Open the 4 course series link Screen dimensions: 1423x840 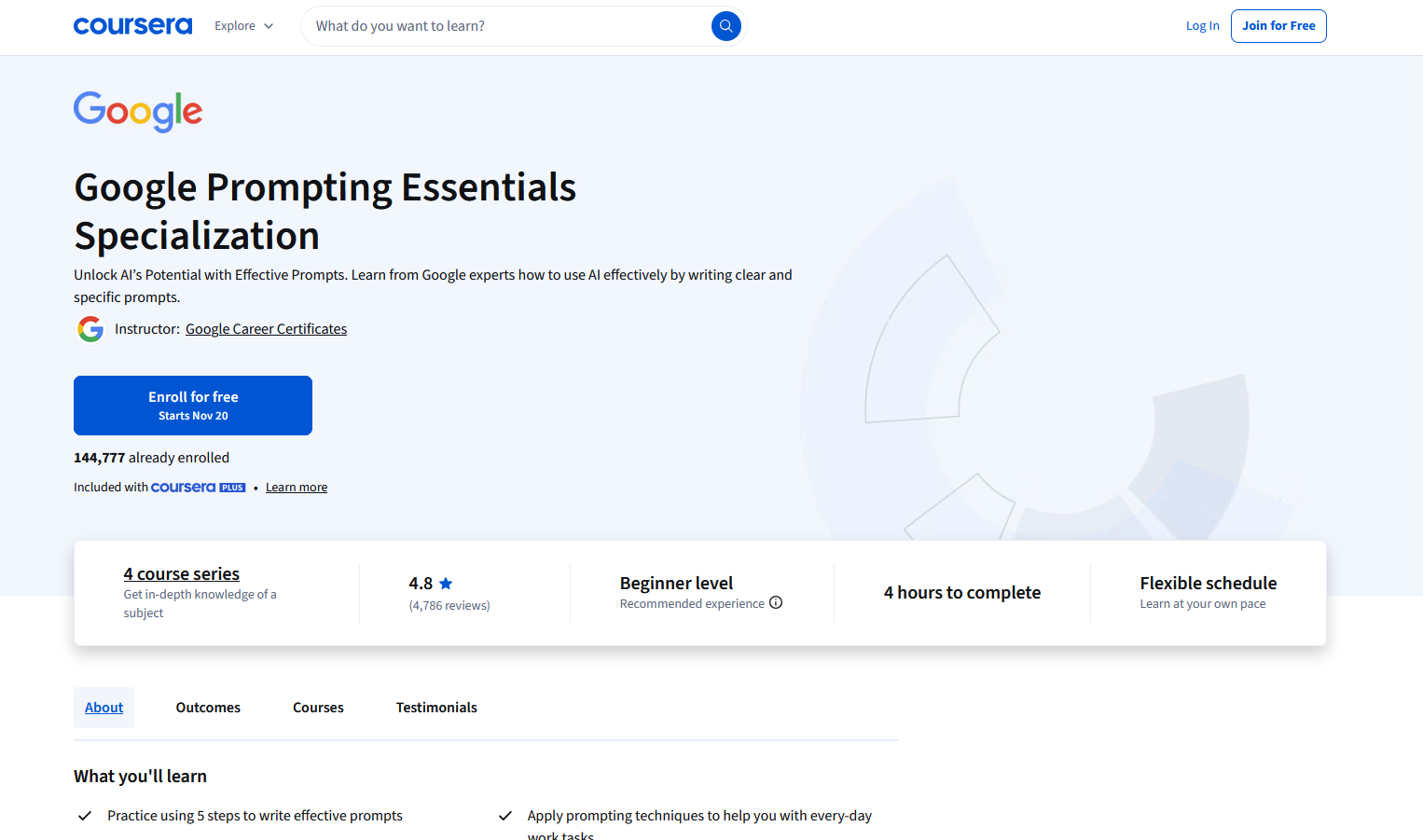[182, 573]
